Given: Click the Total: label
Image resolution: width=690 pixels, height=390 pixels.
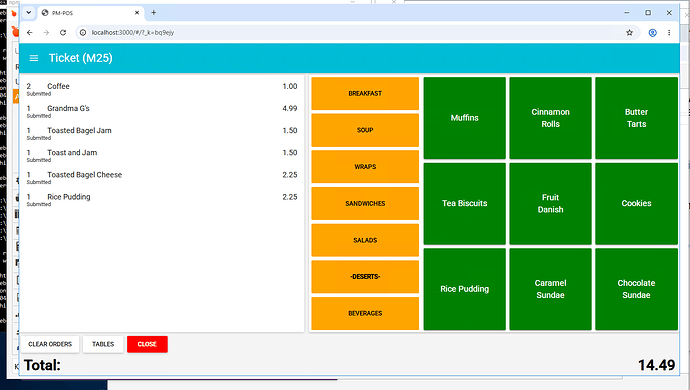Looking at the screenshot, I should pyautogui.click(x=42, y=365).
